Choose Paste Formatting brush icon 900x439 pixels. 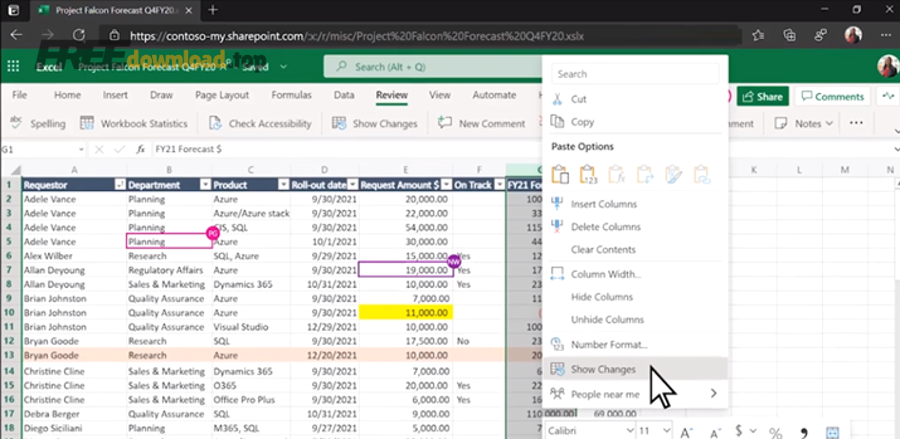[x=673, y=174]
